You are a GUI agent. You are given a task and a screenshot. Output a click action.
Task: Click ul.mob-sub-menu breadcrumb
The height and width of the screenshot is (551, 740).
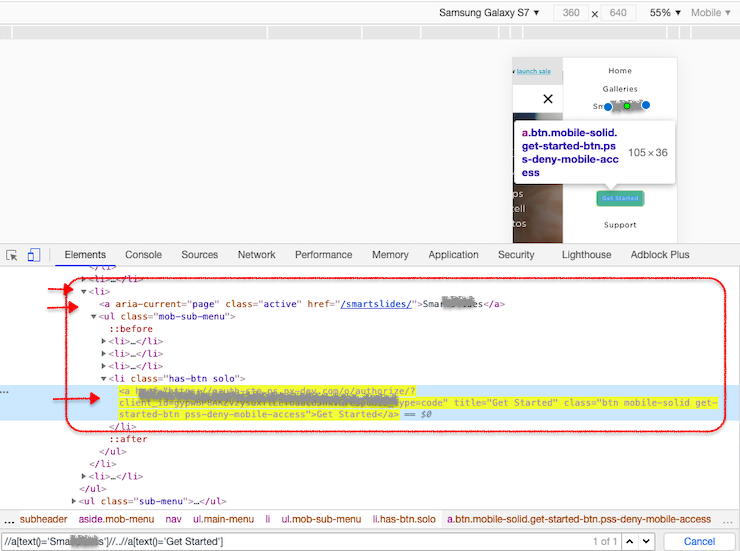point(321,519)
